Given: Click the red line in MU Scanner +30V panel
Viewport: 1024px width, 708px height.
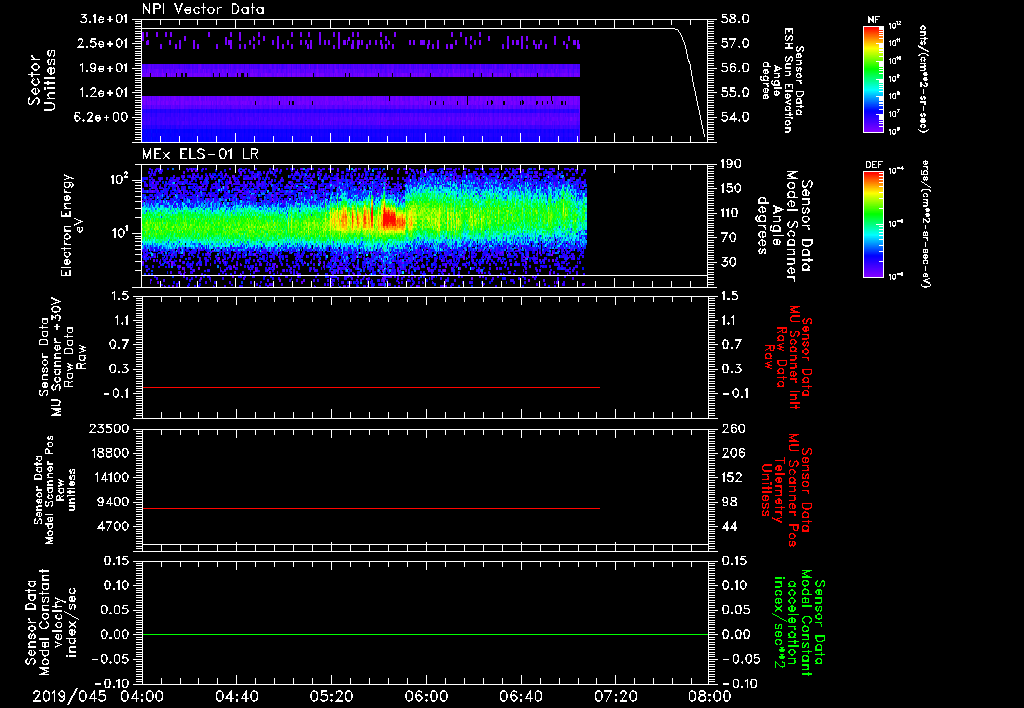Looking at the screenshot, I should point(371,387).
